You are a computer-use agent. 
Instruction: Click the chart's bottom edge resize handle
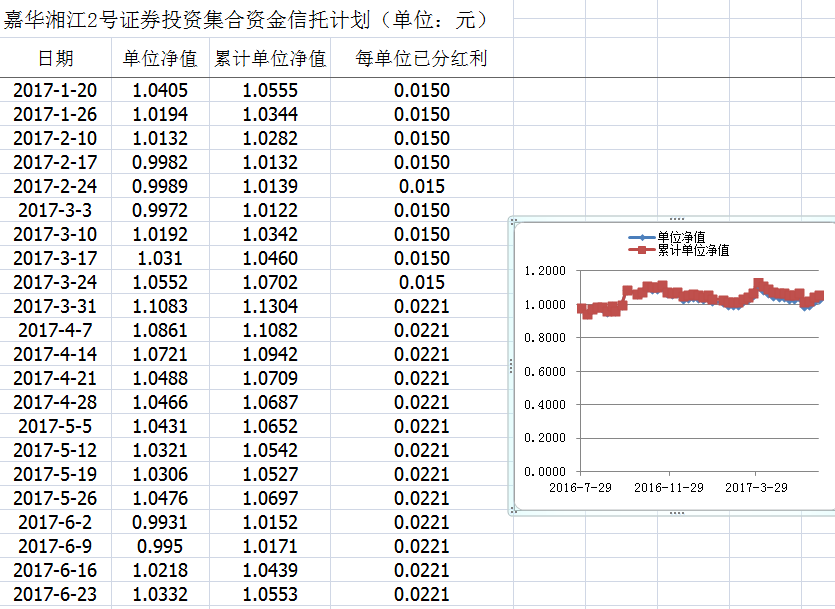pos(676,512)
